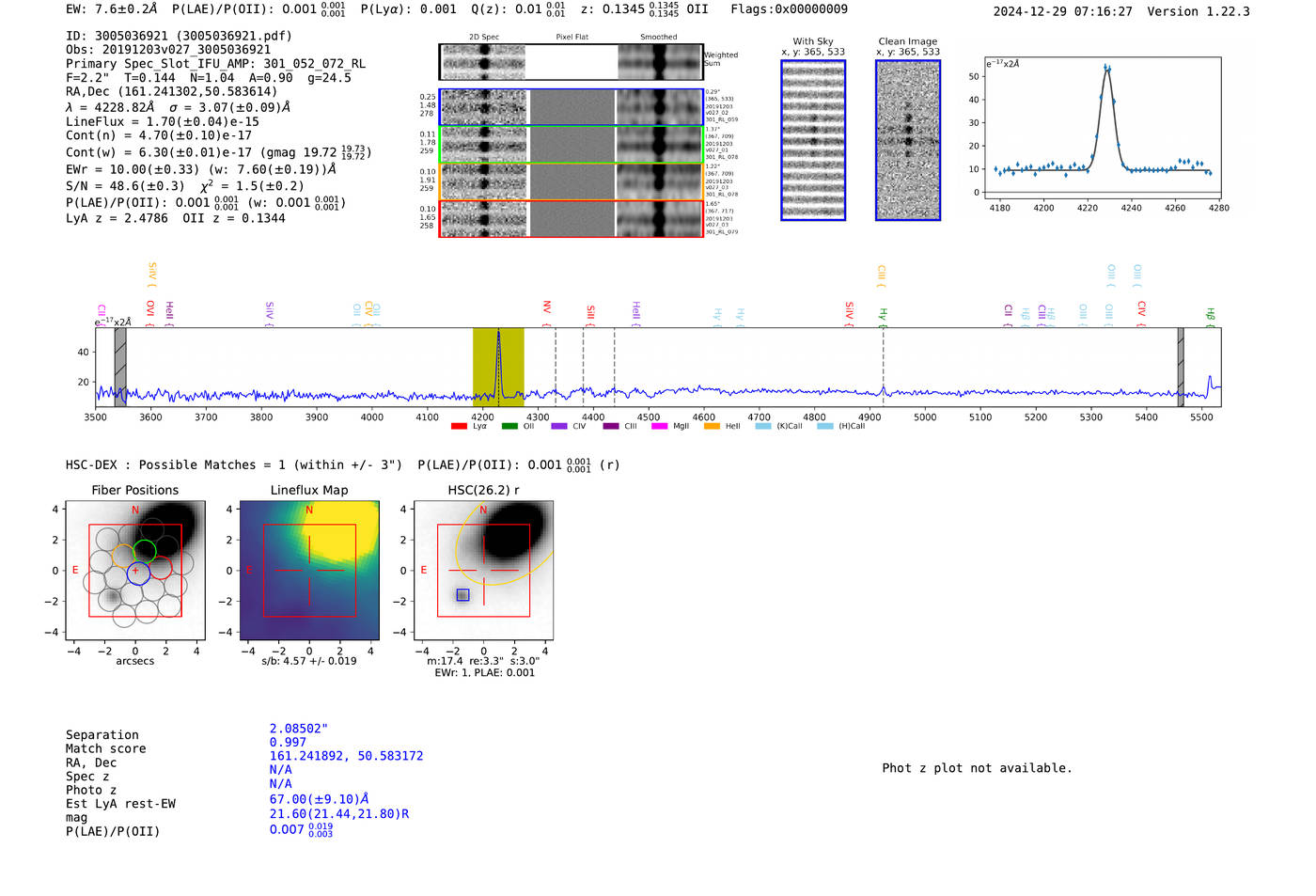Click the S/N = 48.6(±0.3) value
Viewport: 1316px width, 896px height.
[125, 186]
